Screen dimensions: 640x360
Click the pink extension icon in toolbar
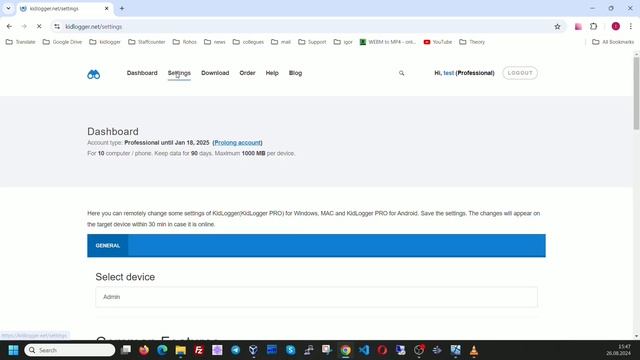578,27
